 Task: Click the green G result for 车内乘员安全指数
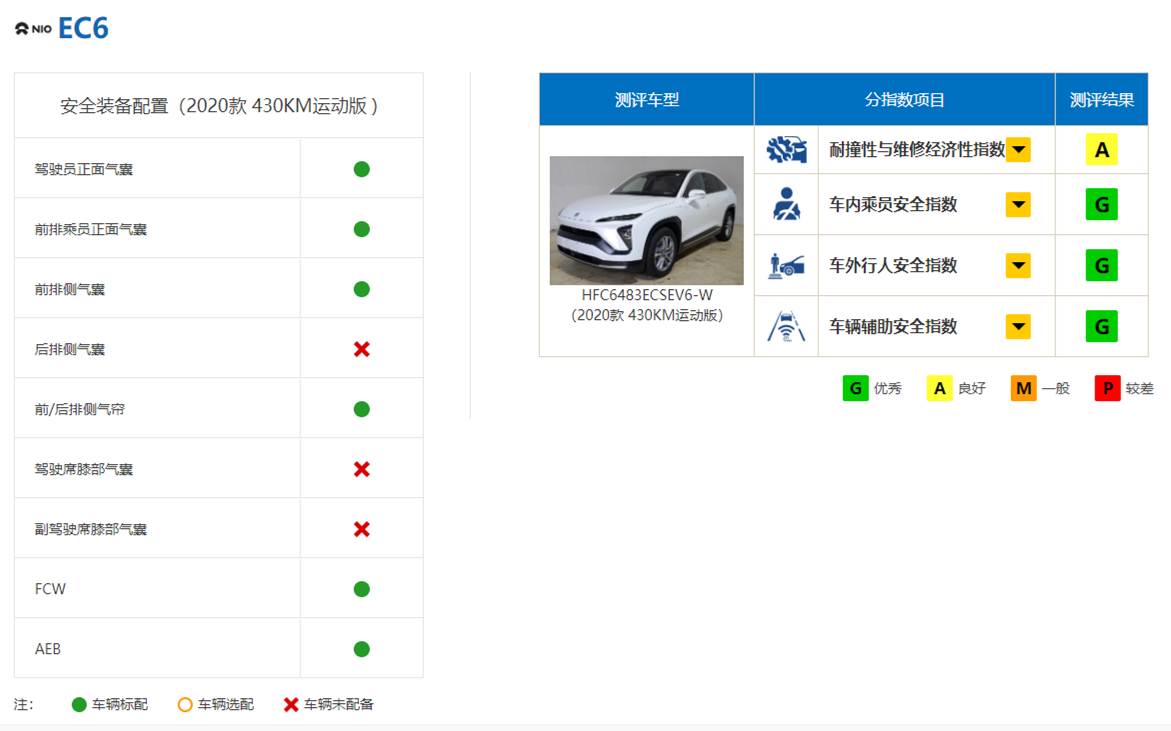pyautogui.click(x=1102, y=205)
